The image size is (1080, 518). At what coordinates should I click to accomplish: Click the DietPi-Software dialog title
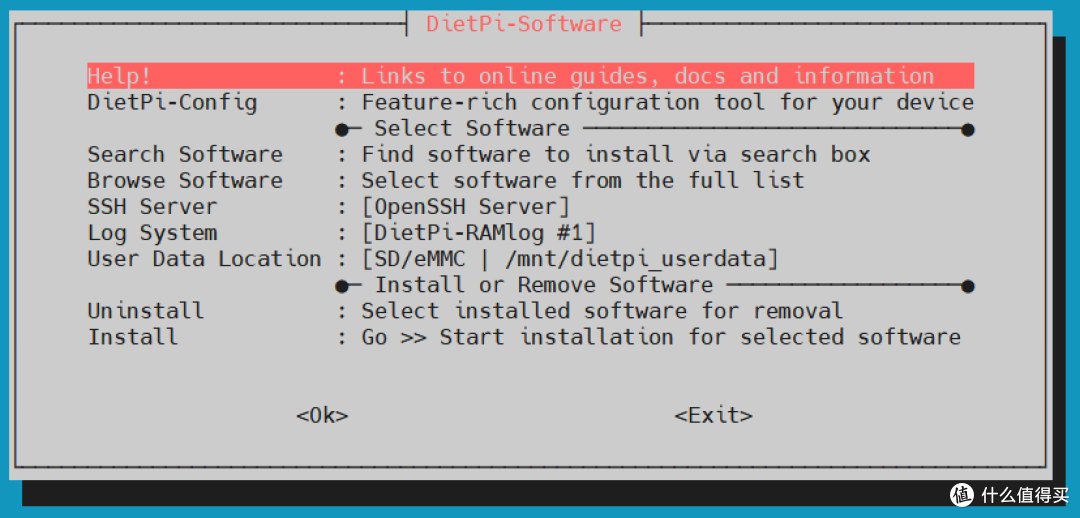tap(524, 23)
